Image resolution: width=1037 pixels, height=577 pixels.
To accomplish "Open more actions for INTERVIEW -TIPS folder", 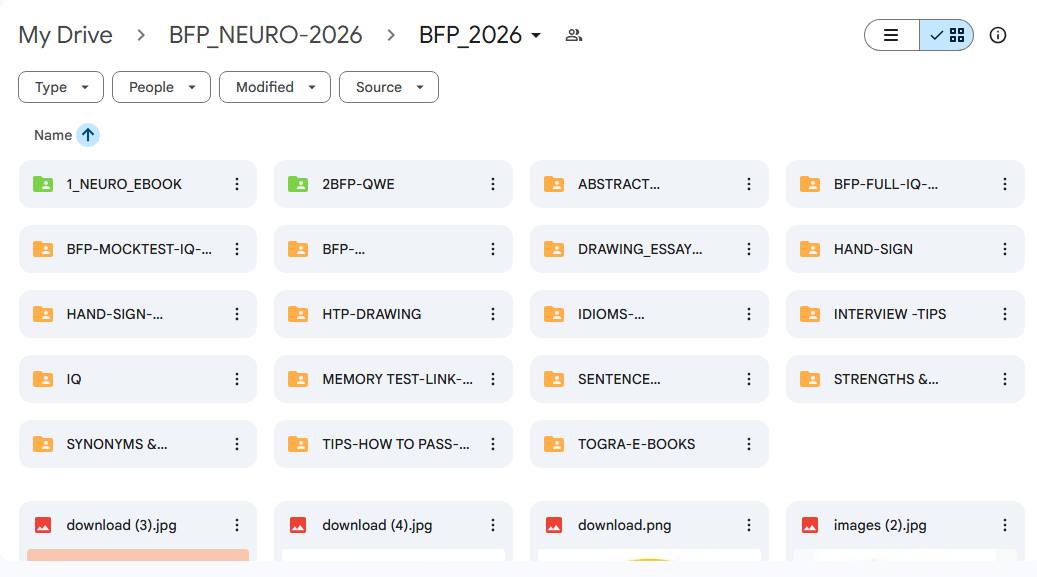I will (x=1005, y=314).
